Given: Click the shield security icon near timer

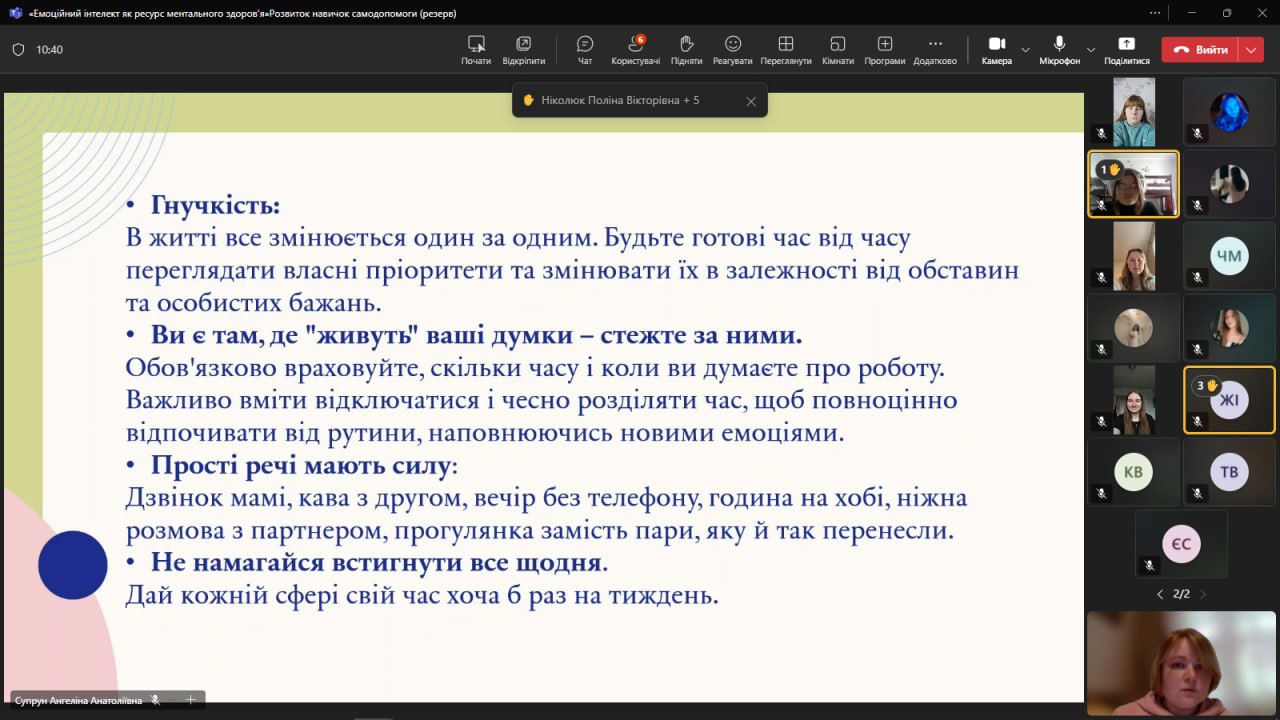Looking at the screenshot, I should (18, 49).
